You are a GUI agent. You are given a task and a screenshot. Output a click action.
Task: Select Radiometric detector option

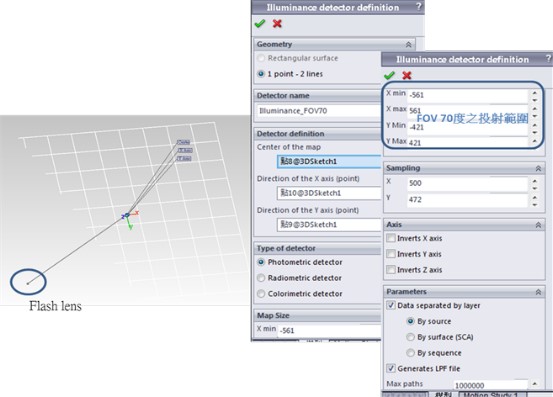261,278
